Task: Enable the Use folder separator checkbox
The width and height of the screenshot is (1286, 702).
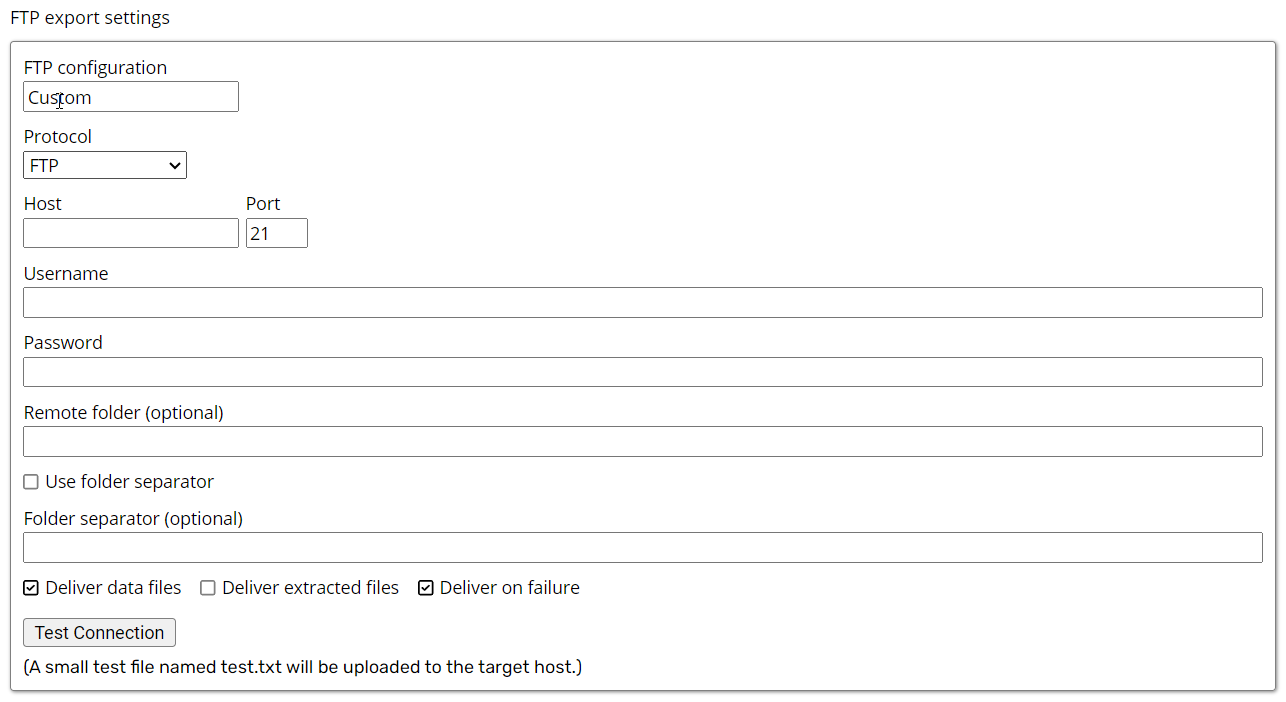Action: pos(31,482)
